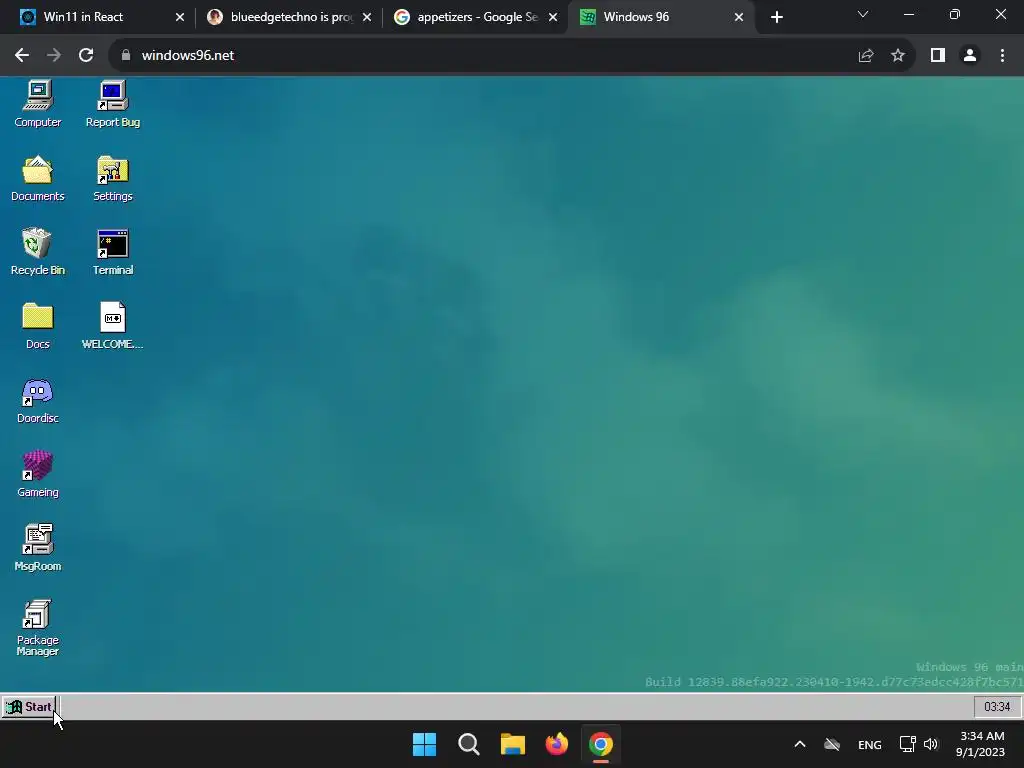Open the Settings desktop icon
The width and height of the screenshot is (1024, 768).
click(113, 178)
